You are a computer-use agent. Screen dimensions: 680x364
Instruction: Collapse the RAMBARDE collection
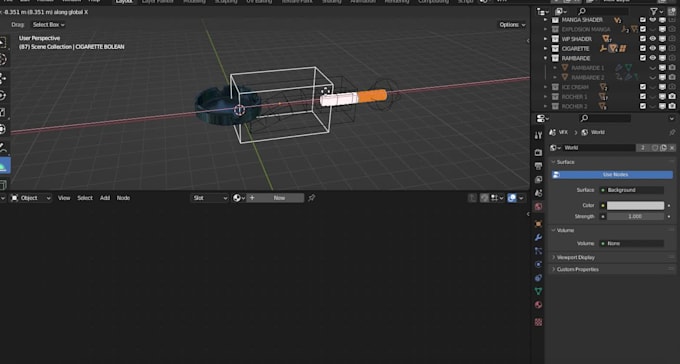click(546, 58)
